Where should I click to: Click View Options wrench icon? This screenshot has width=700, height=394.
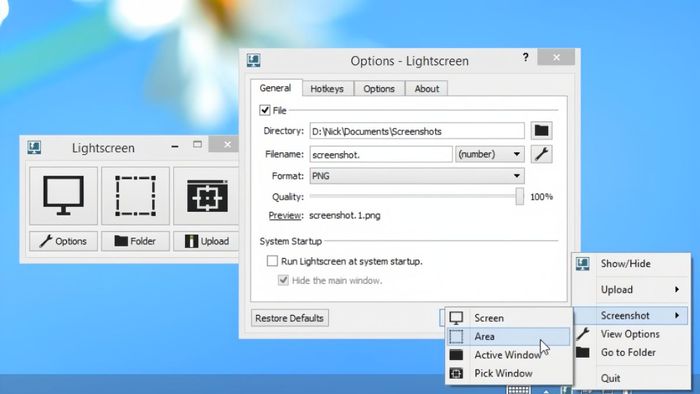click(583, 334)
